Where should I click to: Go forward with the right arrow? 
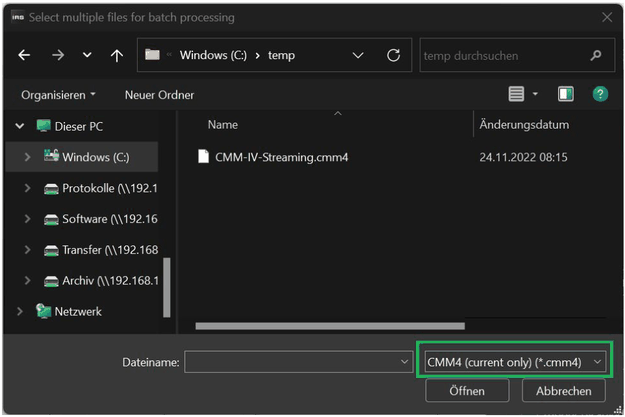coord(58,55)
